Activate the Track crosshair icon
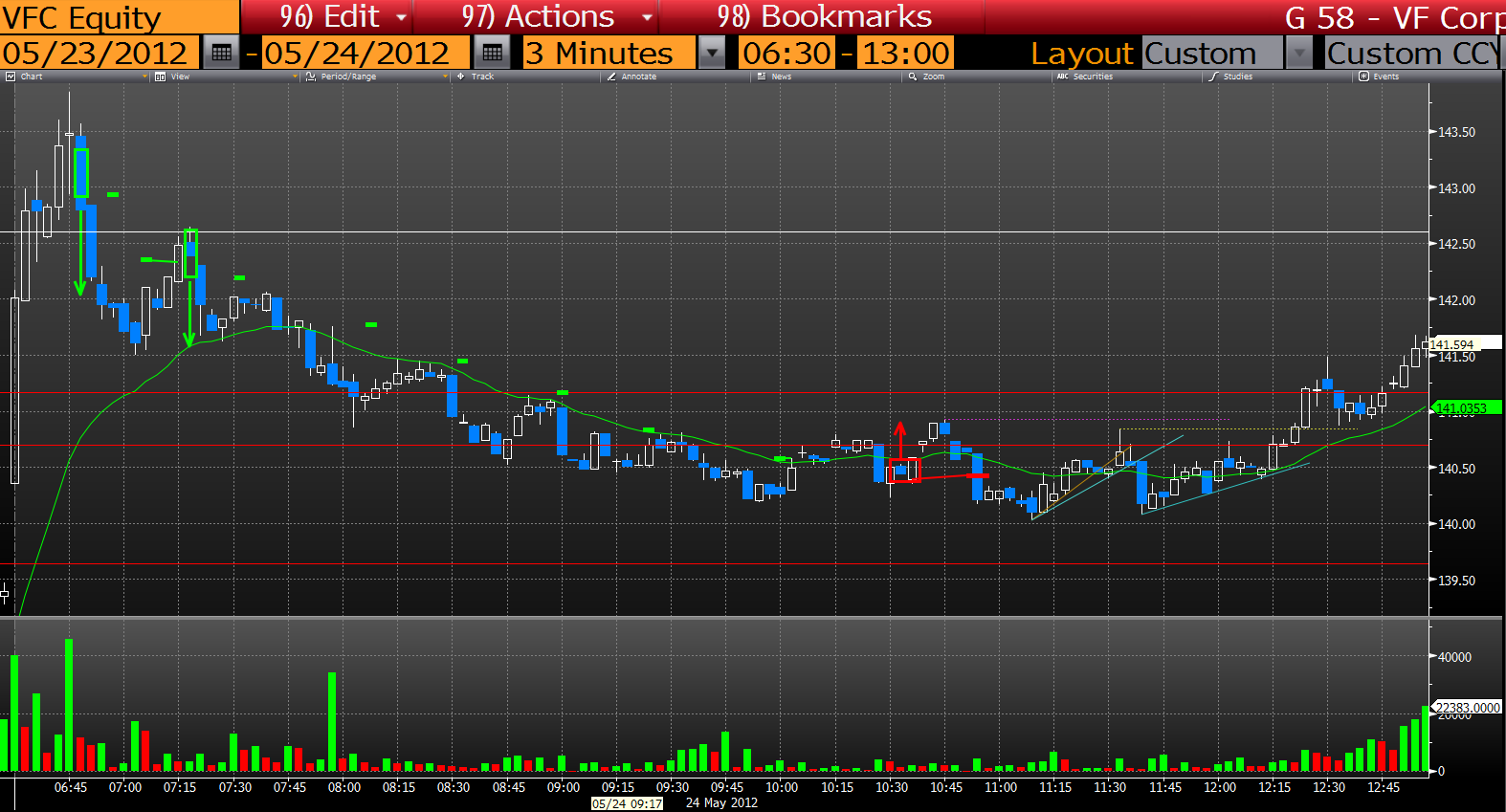 pyautogui.click(x=461, y=77)
